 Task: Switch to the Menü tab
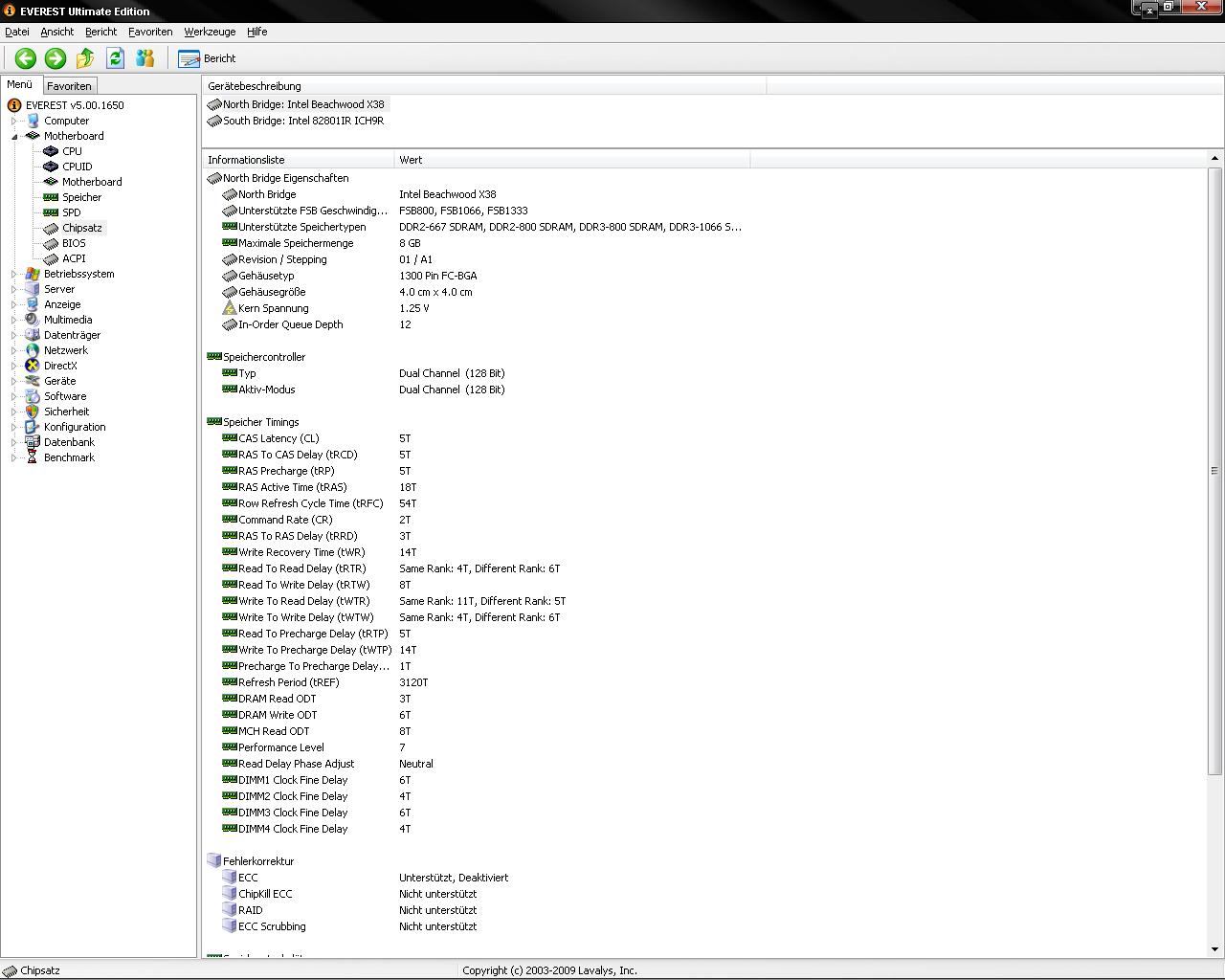pos(20,84)
